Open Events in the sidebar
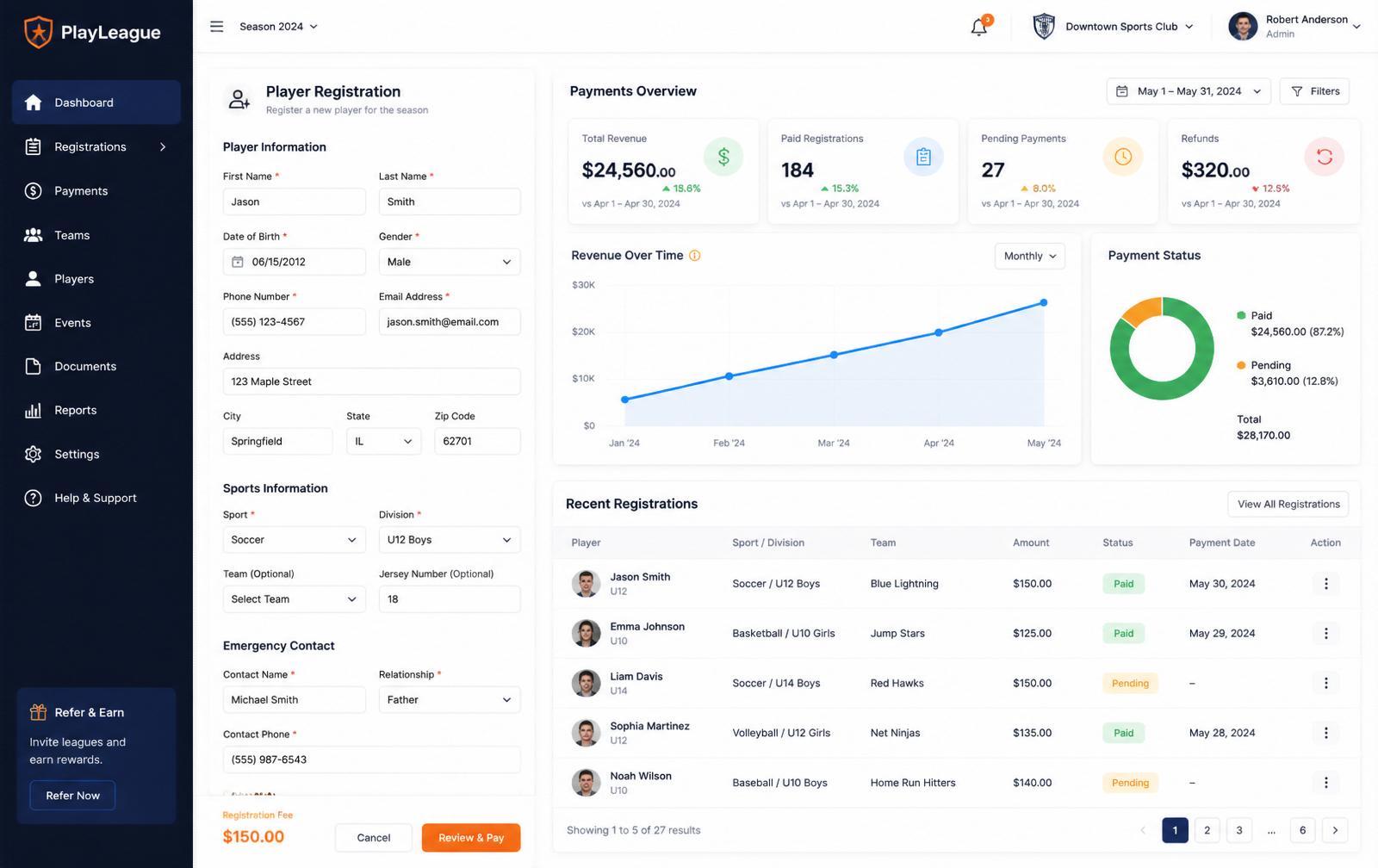Image resolution: width=1378 pixels, height=868 pixels. [96, 323]
